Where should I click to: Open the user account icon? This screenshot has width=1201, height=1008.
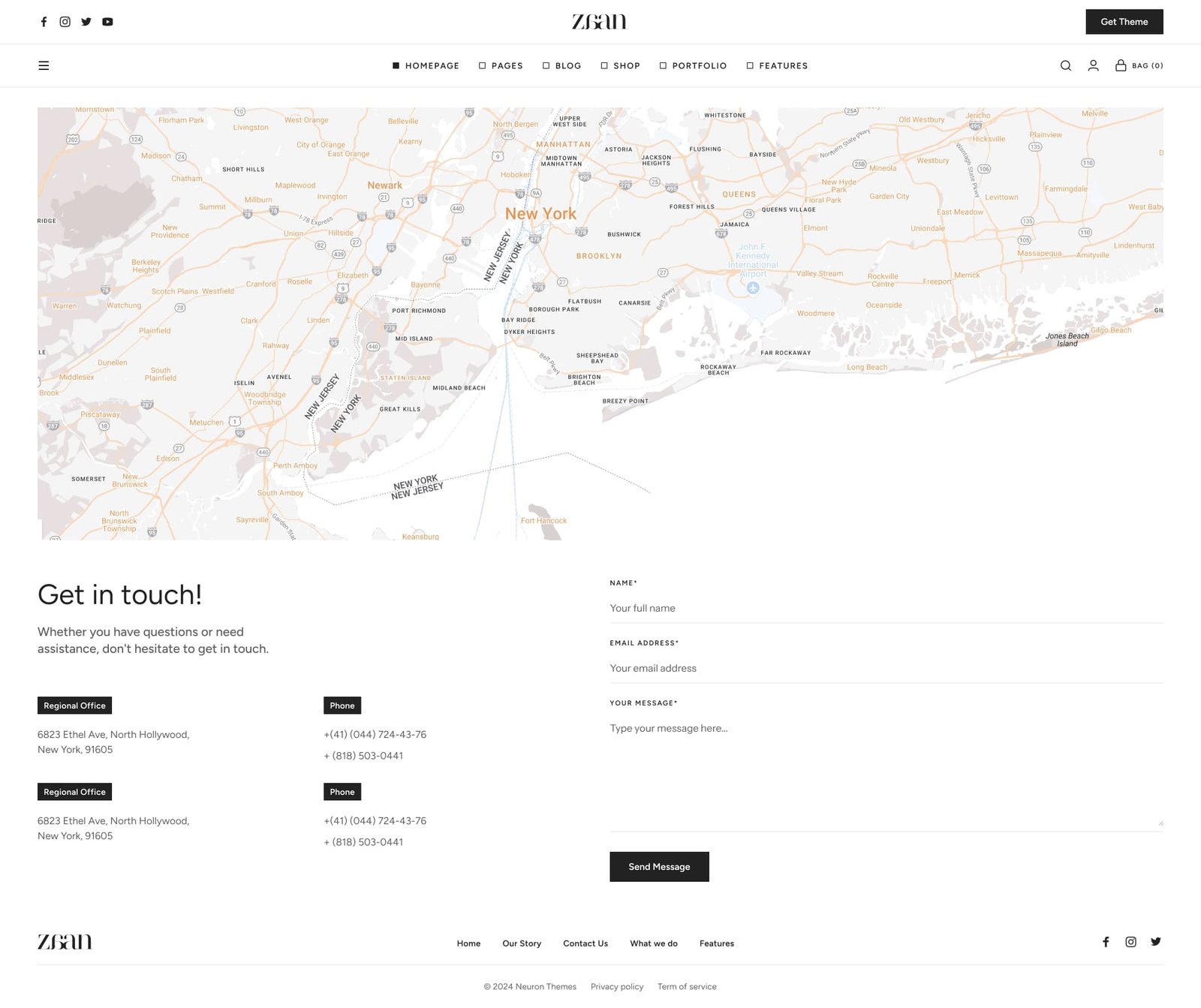pos(1093,66)
